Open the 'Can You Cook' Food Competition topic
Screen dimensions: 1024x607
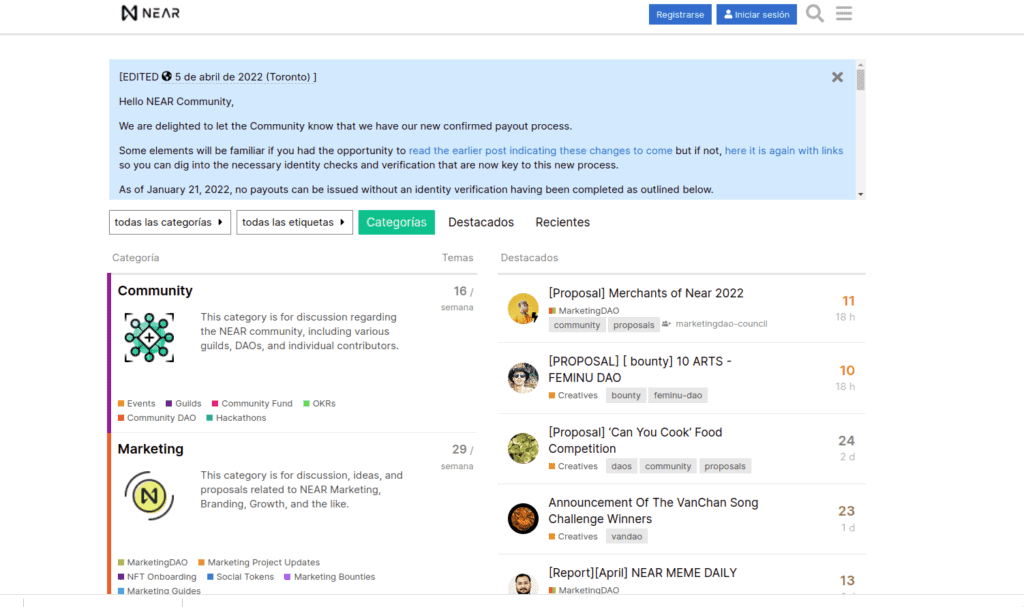635,440
